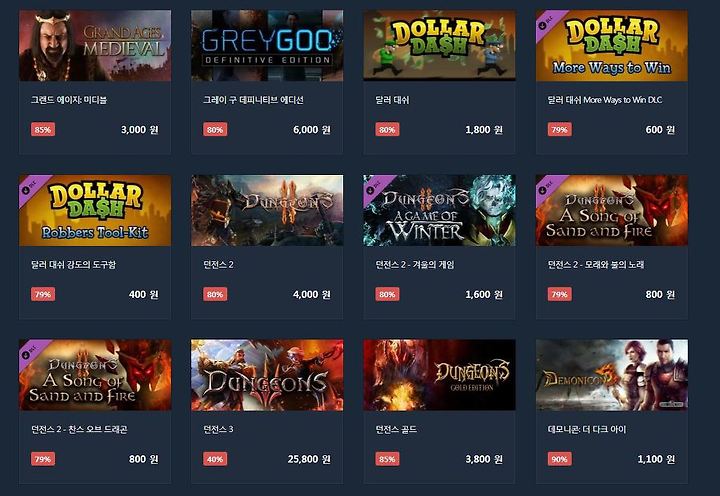Select the Dungeons Gold Edition image
The width and height of the screenshot is (720, 496).
[439, 375]
